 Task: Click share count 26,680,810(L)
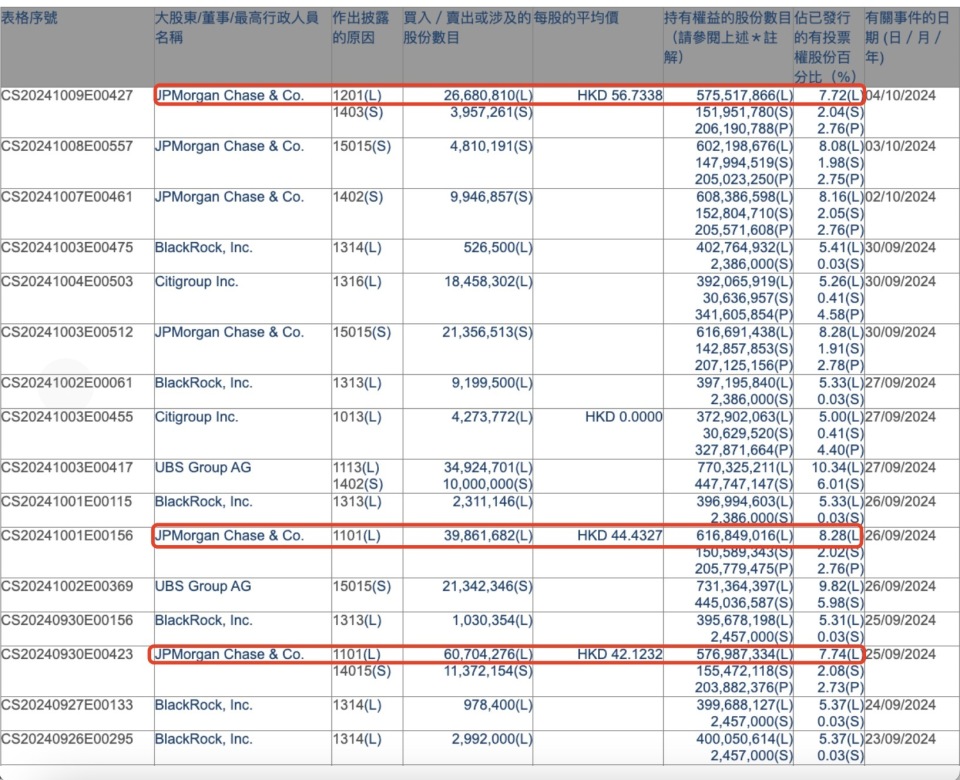coord(488,96)
